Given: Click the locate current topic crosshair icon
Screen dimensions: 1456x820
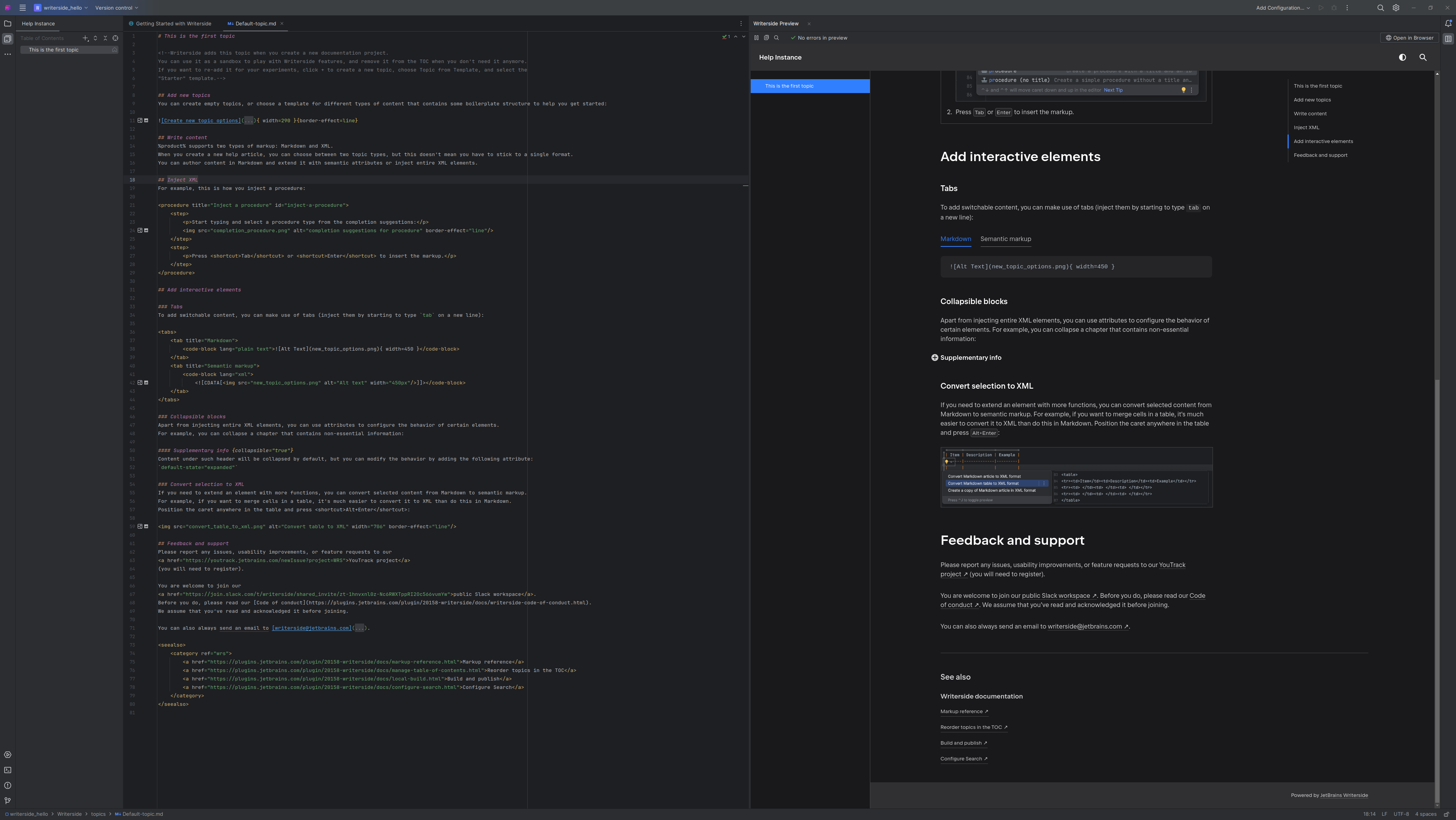Looking at the screenshot, I should [115, 38].
